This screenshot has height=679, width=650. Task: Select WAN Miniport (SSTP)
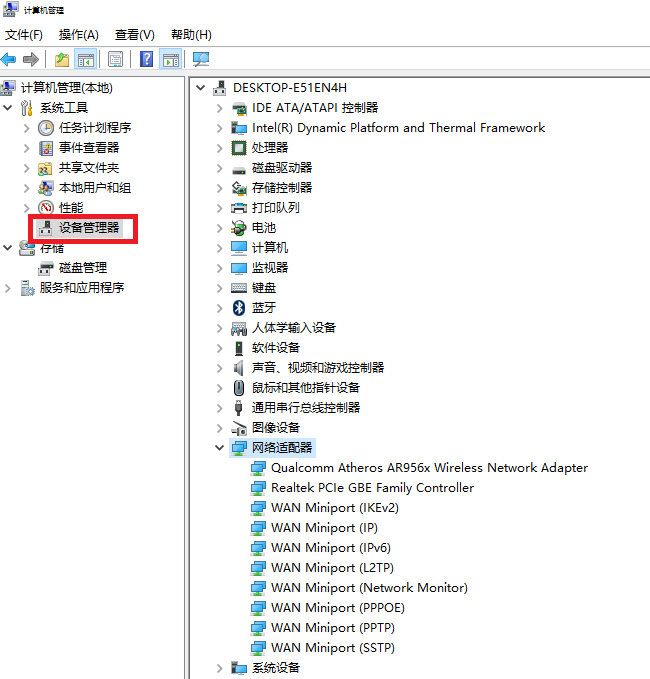[x=333, y=648]
